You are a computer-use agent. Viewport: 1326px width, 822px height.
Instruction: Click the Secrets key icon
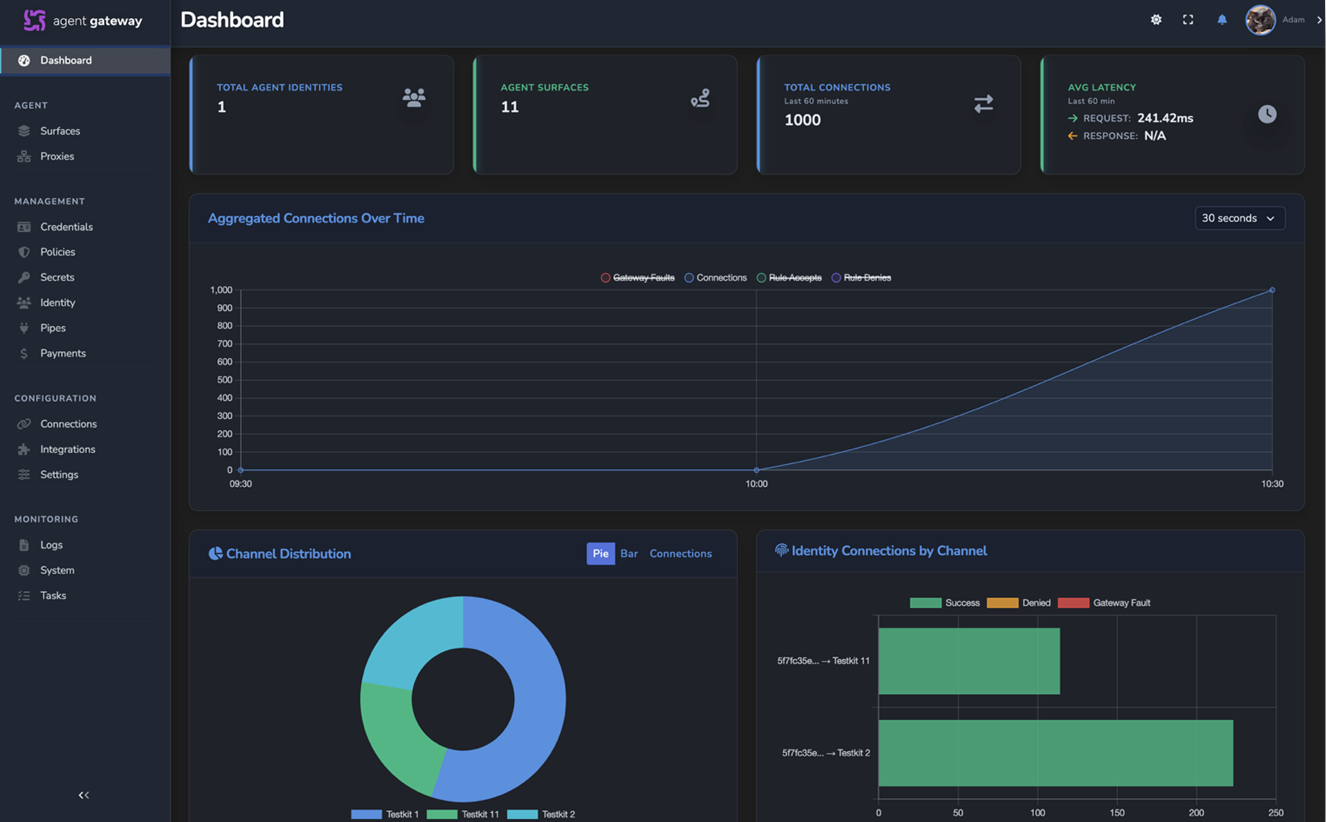(24, 277)
